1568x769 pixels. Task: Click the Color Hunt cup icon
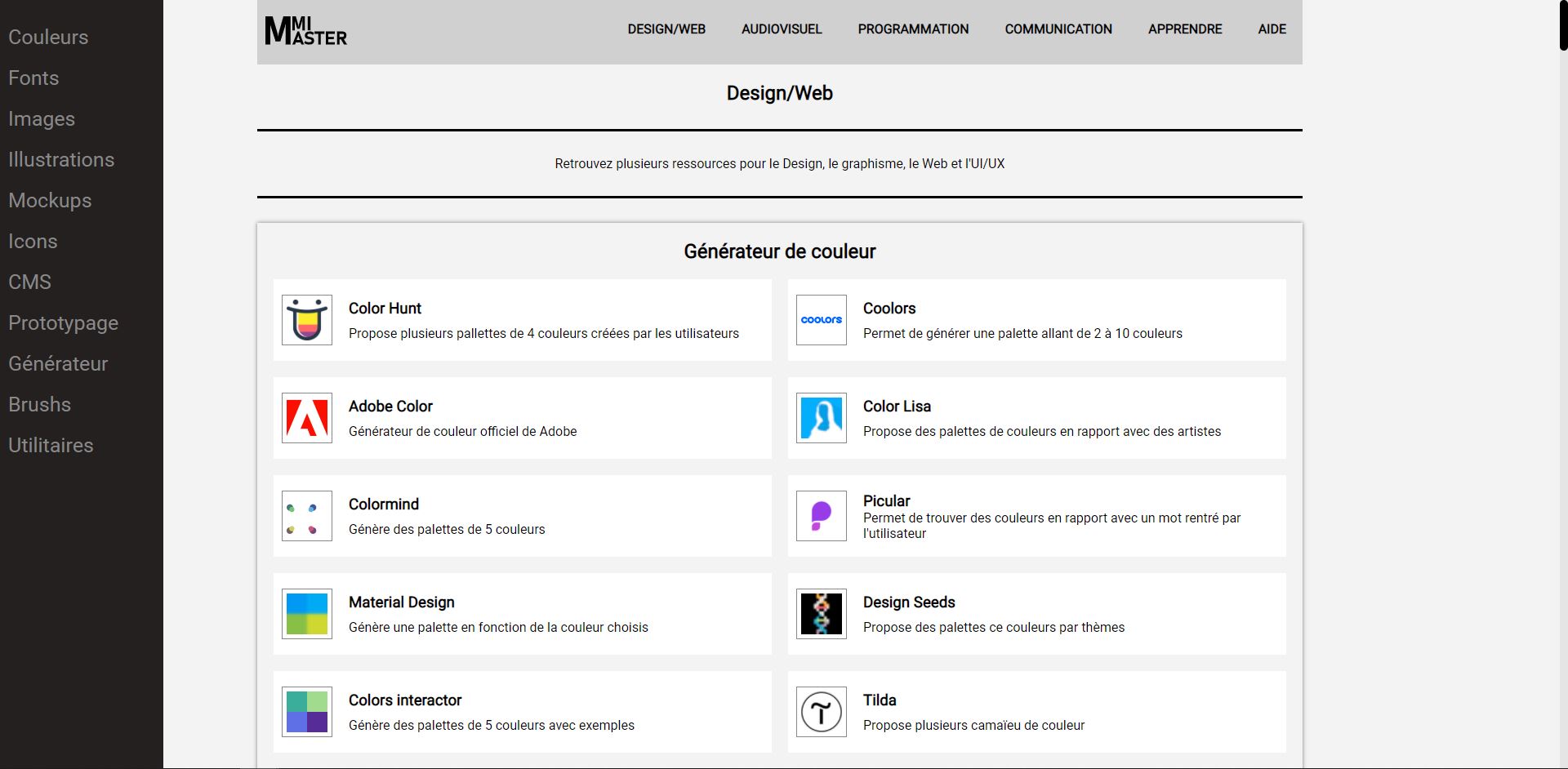[x=307, y=320]
